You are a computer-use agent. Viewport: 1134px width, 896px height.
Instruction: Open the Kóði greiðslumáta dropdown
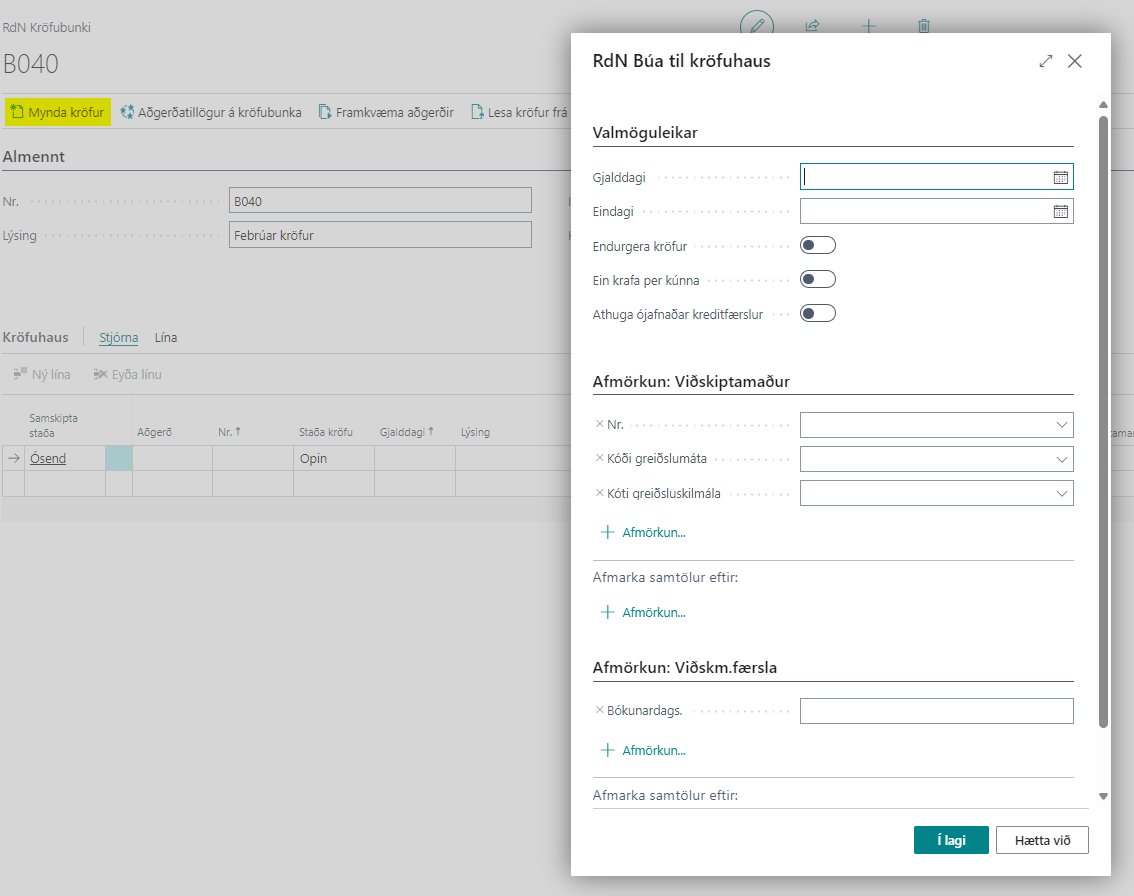click(x=1061, y=460)
